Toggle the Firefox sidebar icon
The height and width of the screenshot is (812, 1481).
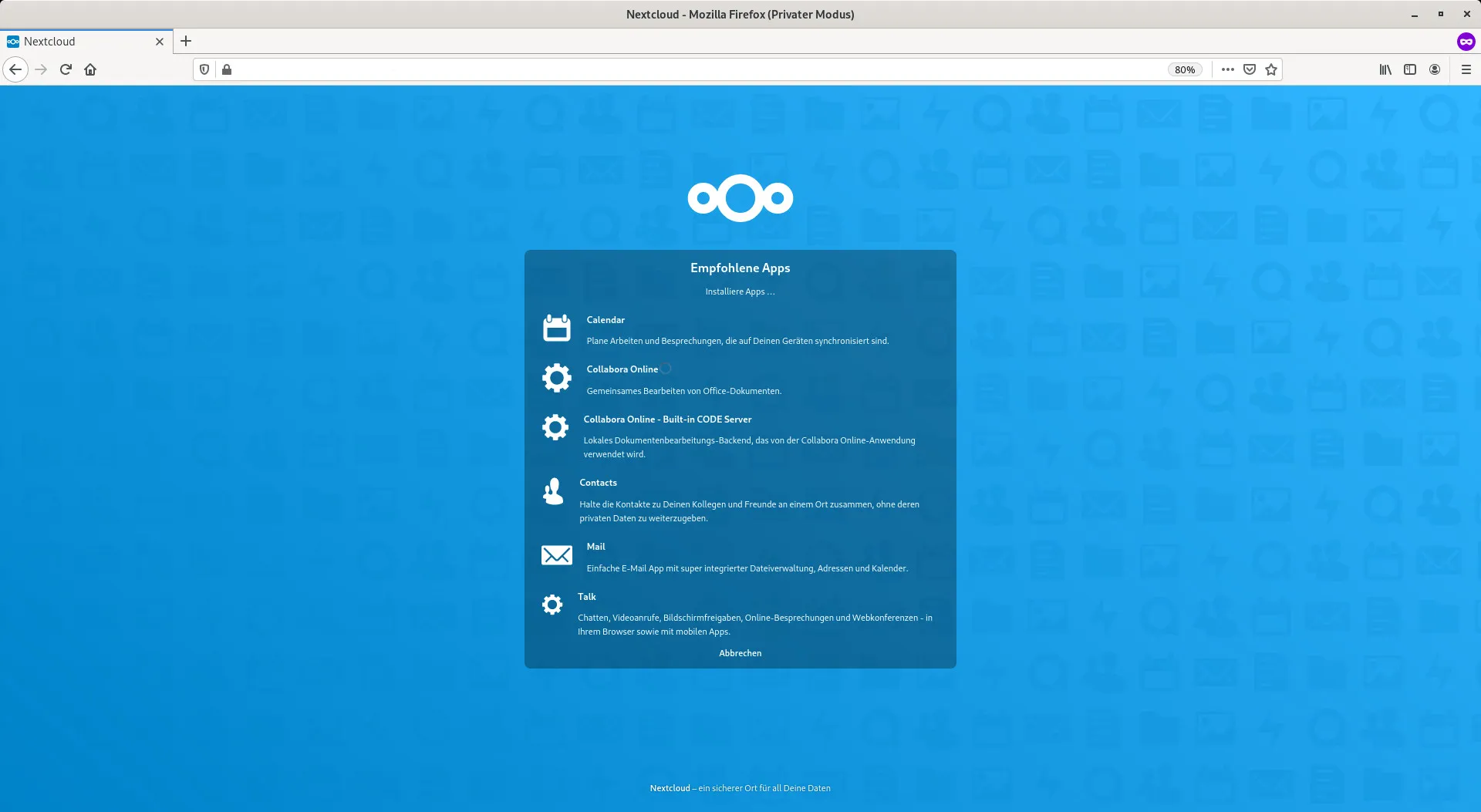tap(1410, 69)
